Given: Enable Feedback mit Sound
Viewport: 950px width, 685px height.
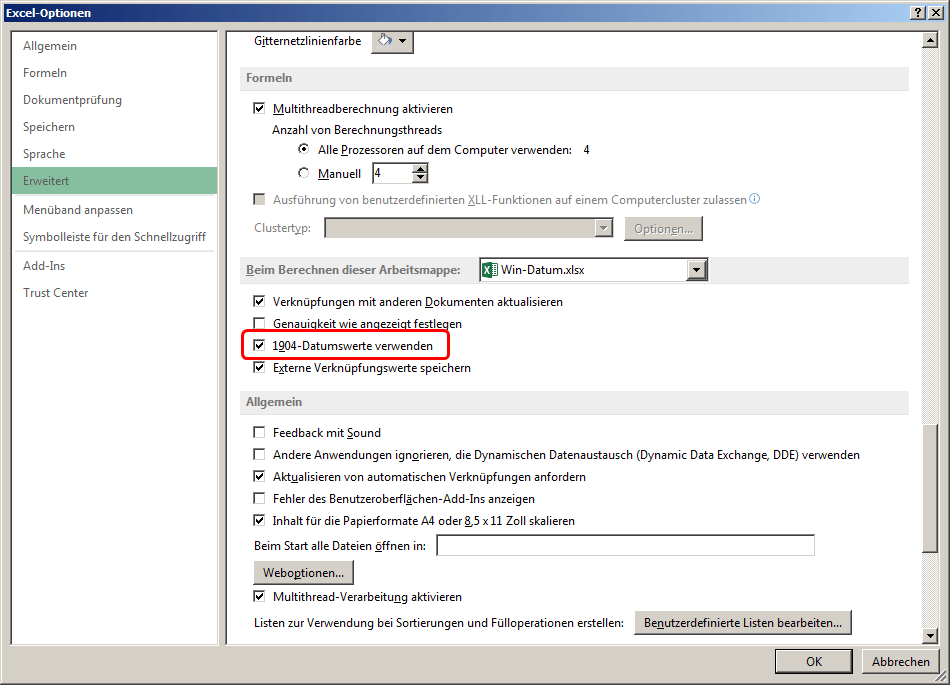Looking at the screenshot, I should pos(259,432).
